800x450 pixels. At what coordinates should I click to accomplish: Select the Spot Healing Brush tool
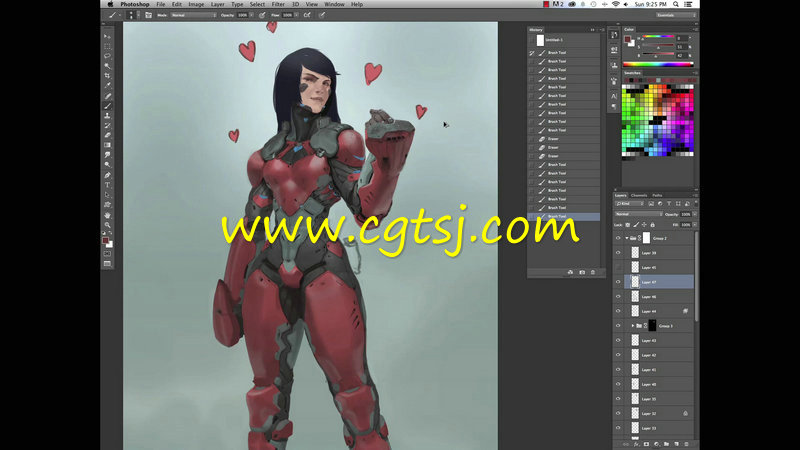(107, 96)
